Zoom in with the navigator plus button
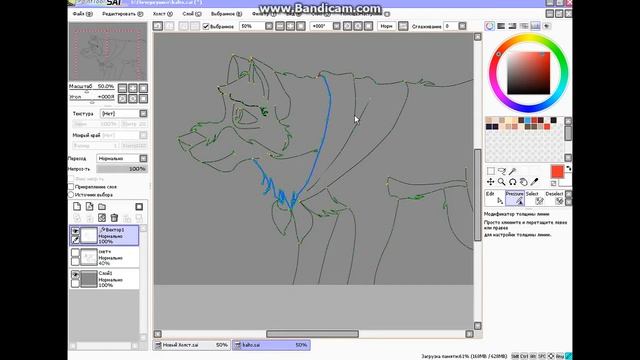This screenshot has height=360, width=640. 133,88
